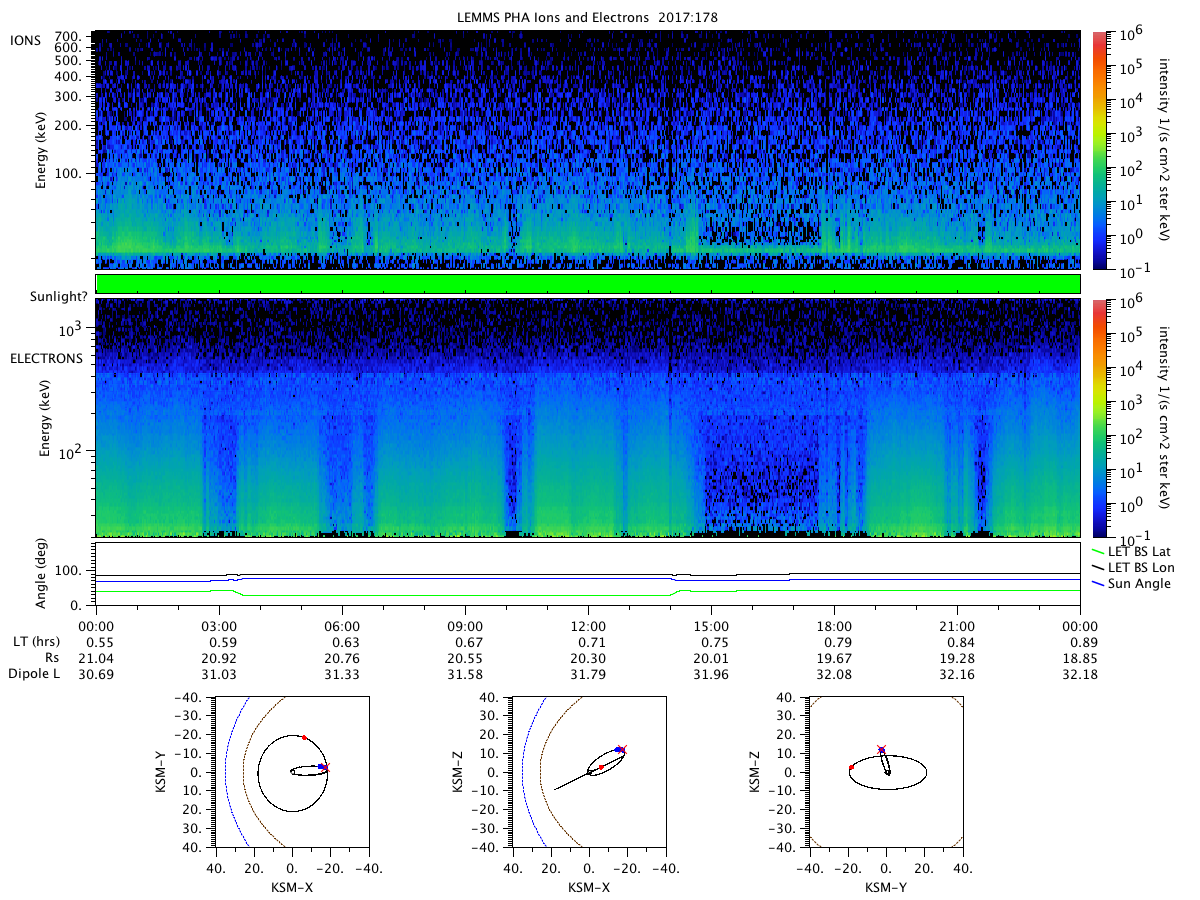Click the ELECTRONS panel label

pyautogui.click(x=46, y=358)
